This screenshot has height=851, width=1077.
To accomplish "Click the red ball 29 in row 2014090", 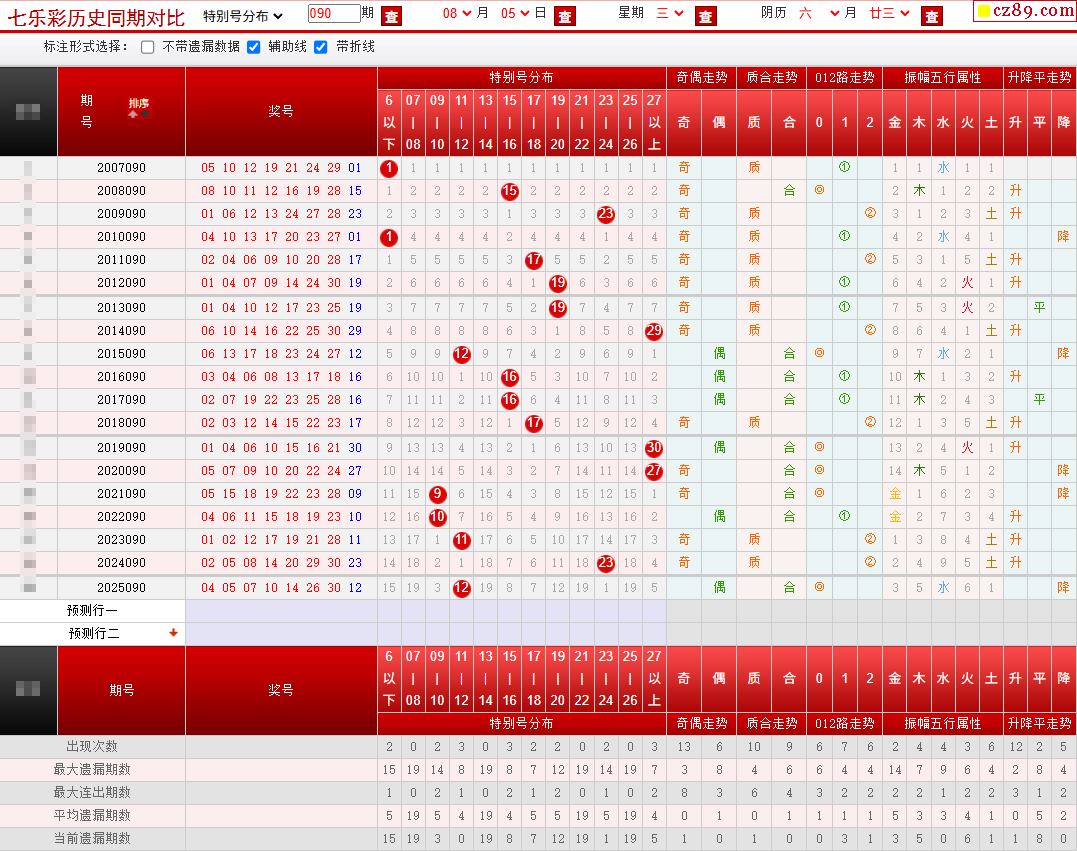I will click(x=654, y=331).
